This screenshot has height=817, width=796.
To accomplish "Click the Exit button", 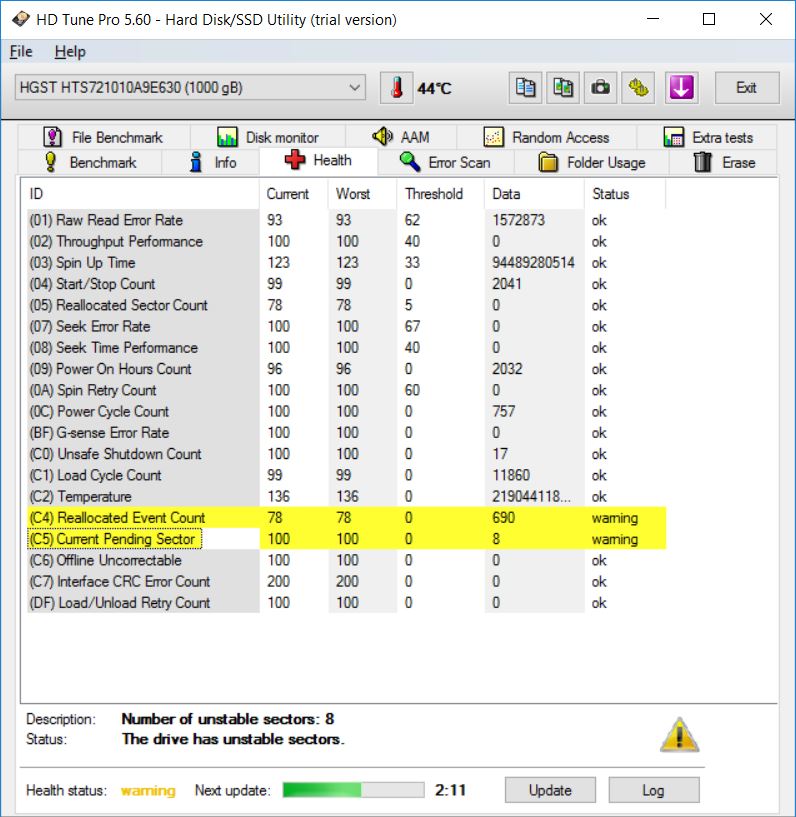I will click(x=746, y=88).
